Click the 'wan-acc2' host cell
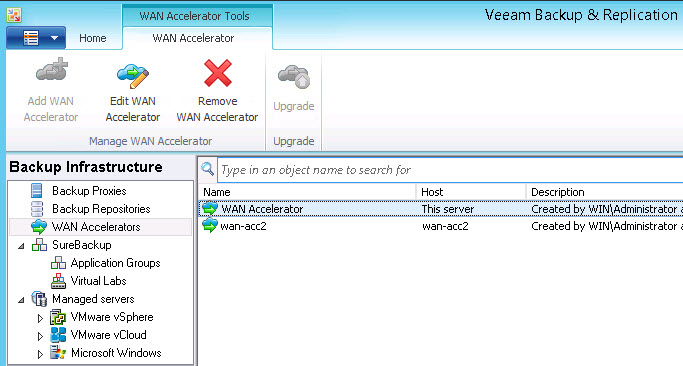 point(445,226)
